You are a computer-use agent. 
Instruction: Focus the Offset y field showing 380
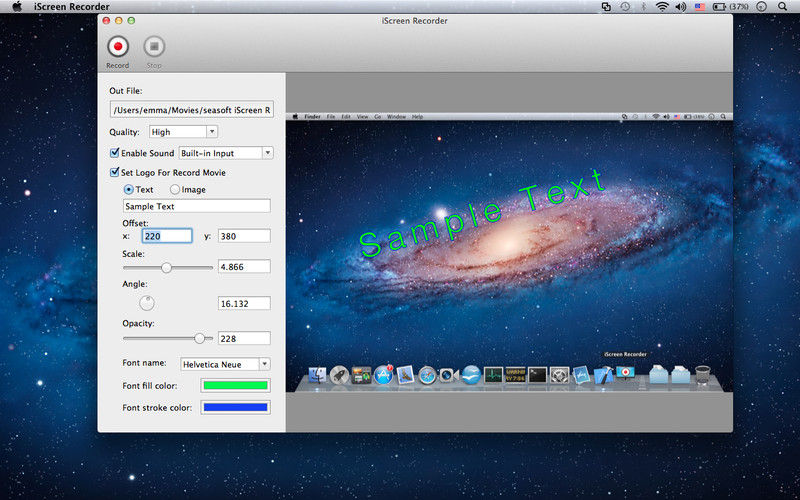pyautogui.click(x=244, y=236)
